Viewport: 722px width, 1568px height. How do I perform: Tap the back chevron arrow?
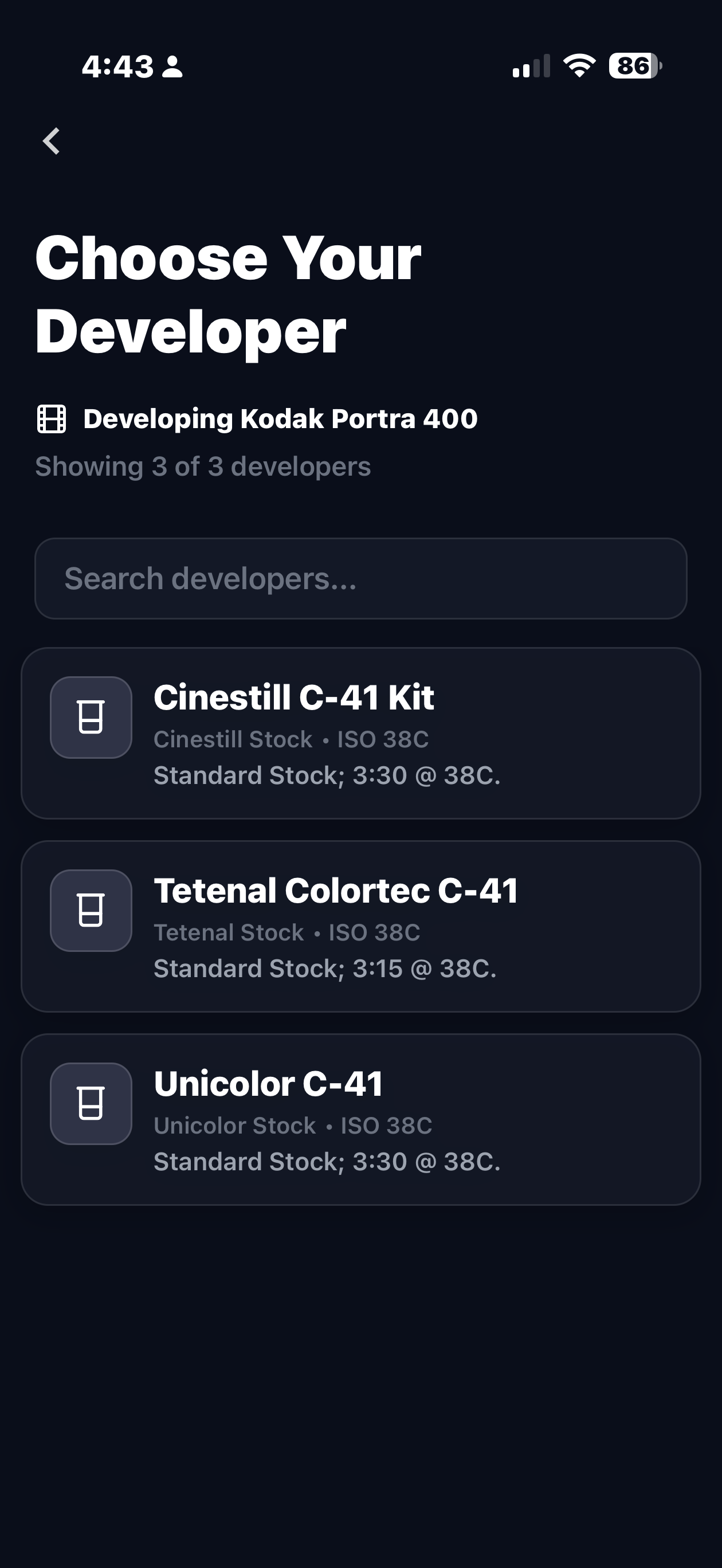pyautogui.click(x=52, y=141)
